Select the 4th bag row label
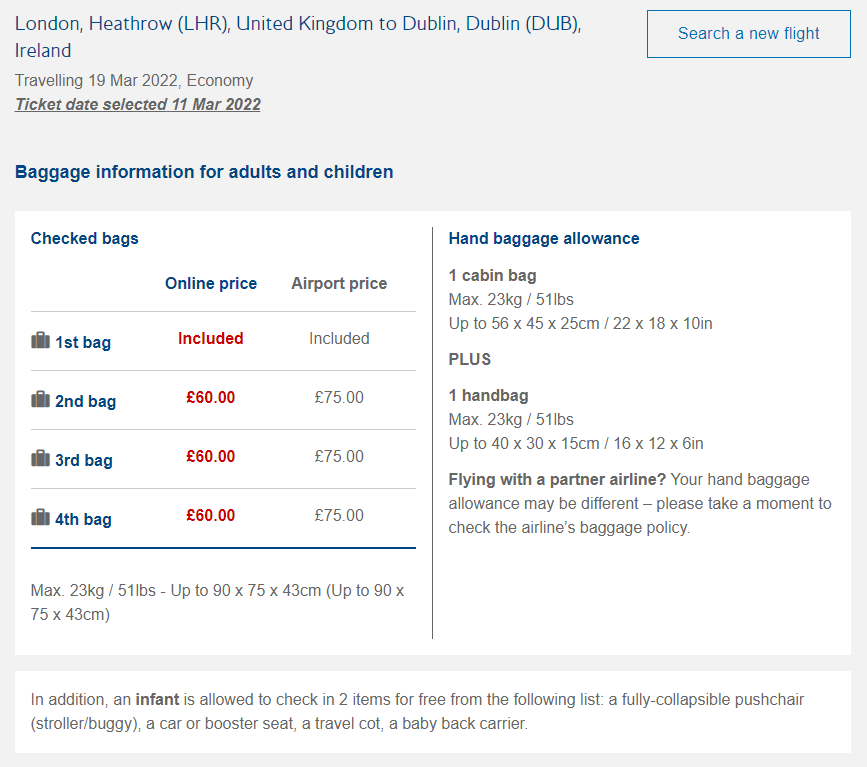The height and width of the screenshot is (767, 867). (x=83, y=519)
